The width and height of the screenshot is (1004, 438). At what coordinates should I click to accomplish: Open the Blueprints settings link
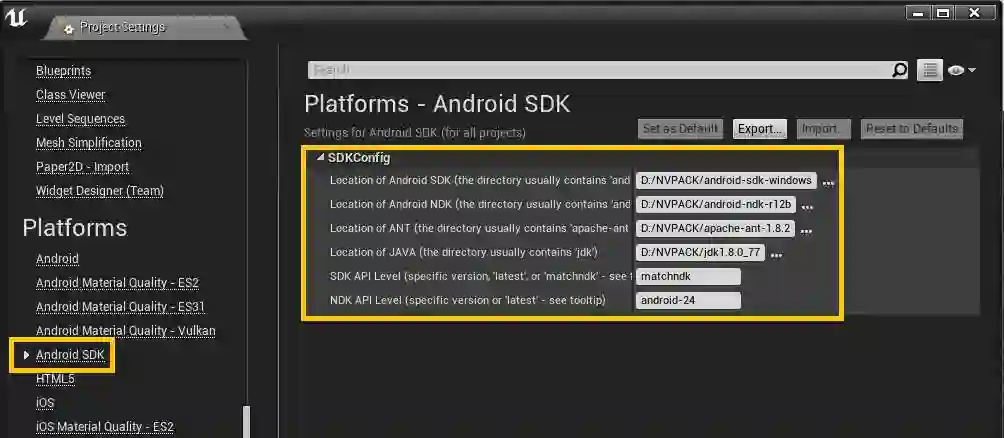(63, 70)
